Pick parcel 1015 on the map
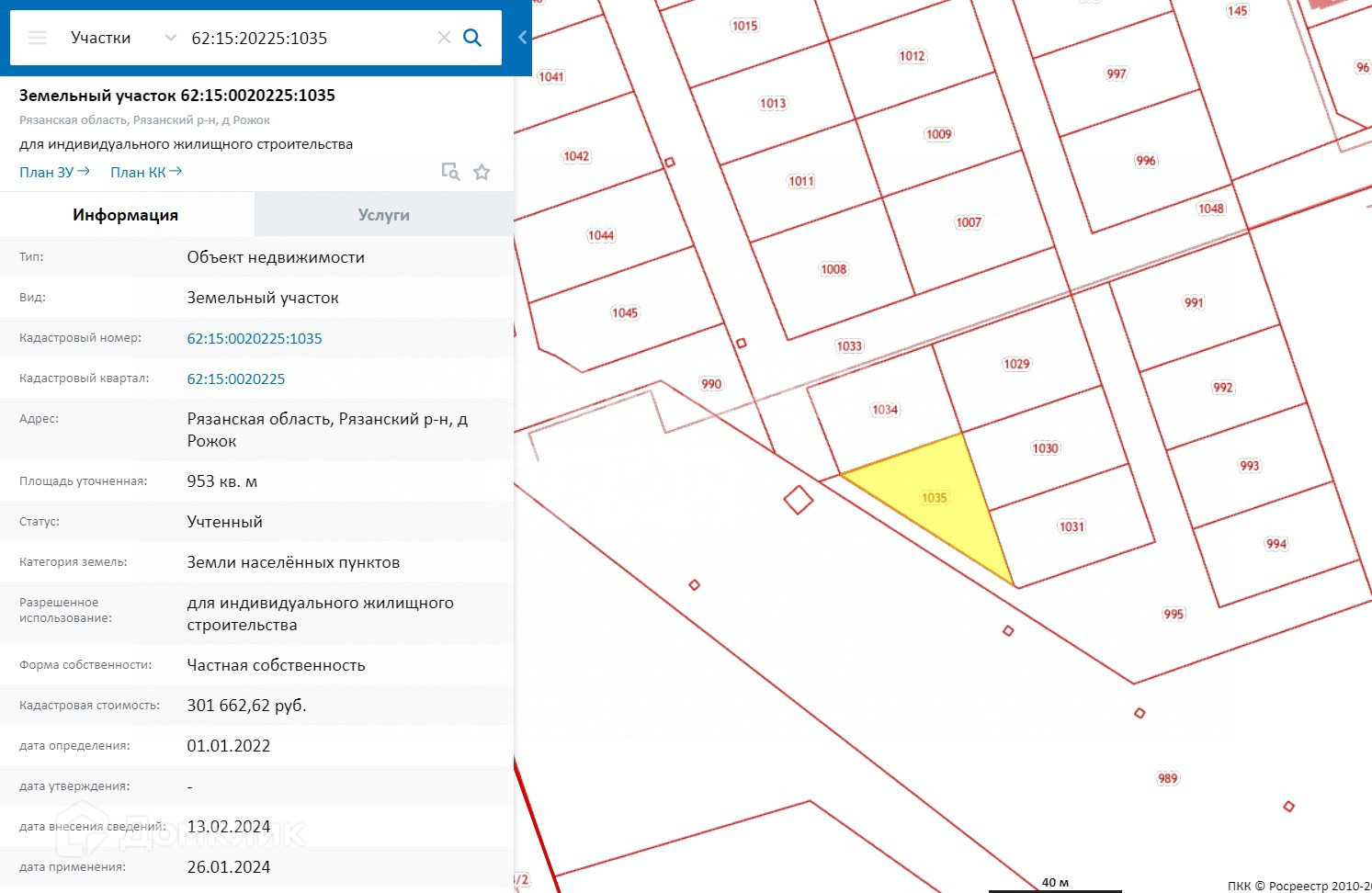 click(x=744, y=26)
